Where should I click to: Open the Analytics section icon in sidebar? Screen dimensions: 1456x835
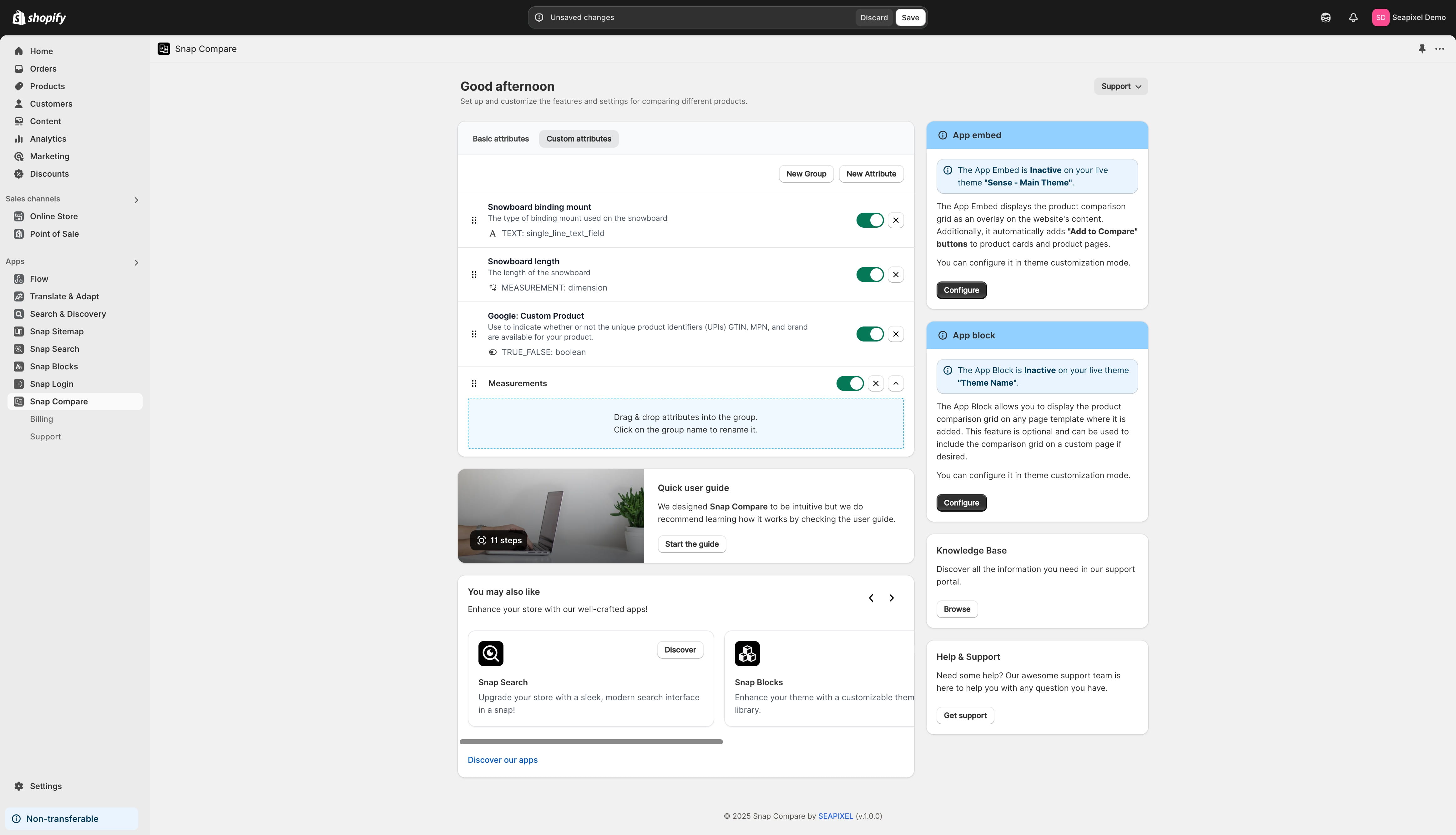point(19,139)
